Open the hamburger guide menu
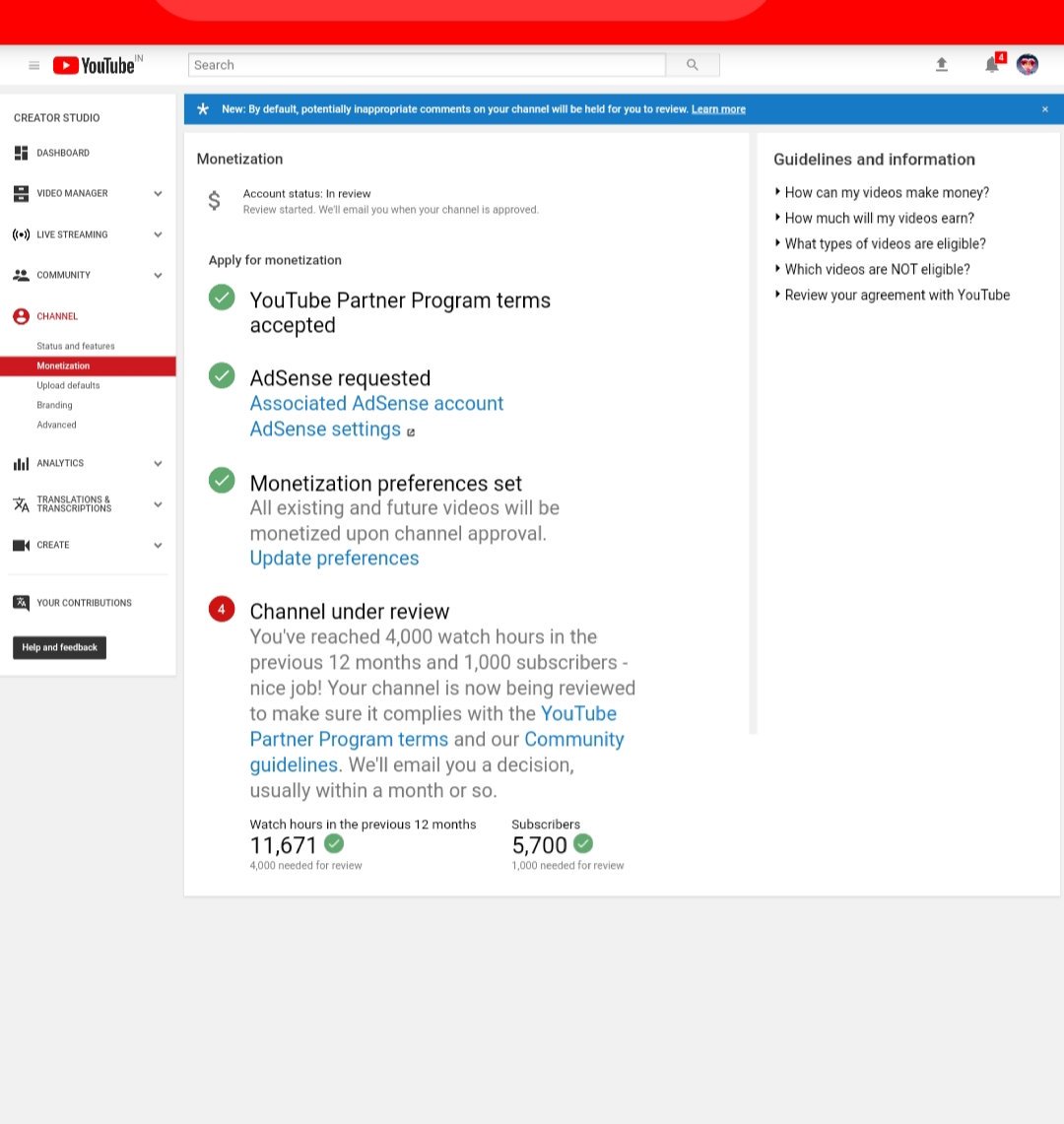The image size is (1064, 1124). (33, 65)
